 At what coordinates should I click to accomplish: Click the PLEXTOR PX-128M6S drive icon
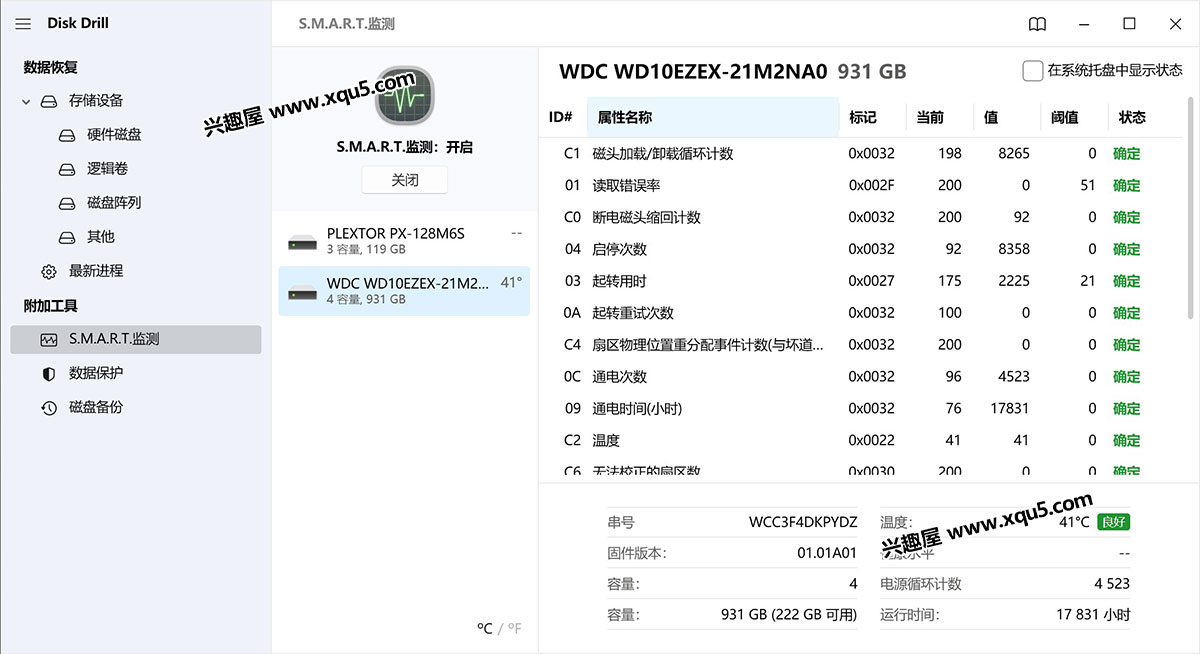[x=302, y=241]
